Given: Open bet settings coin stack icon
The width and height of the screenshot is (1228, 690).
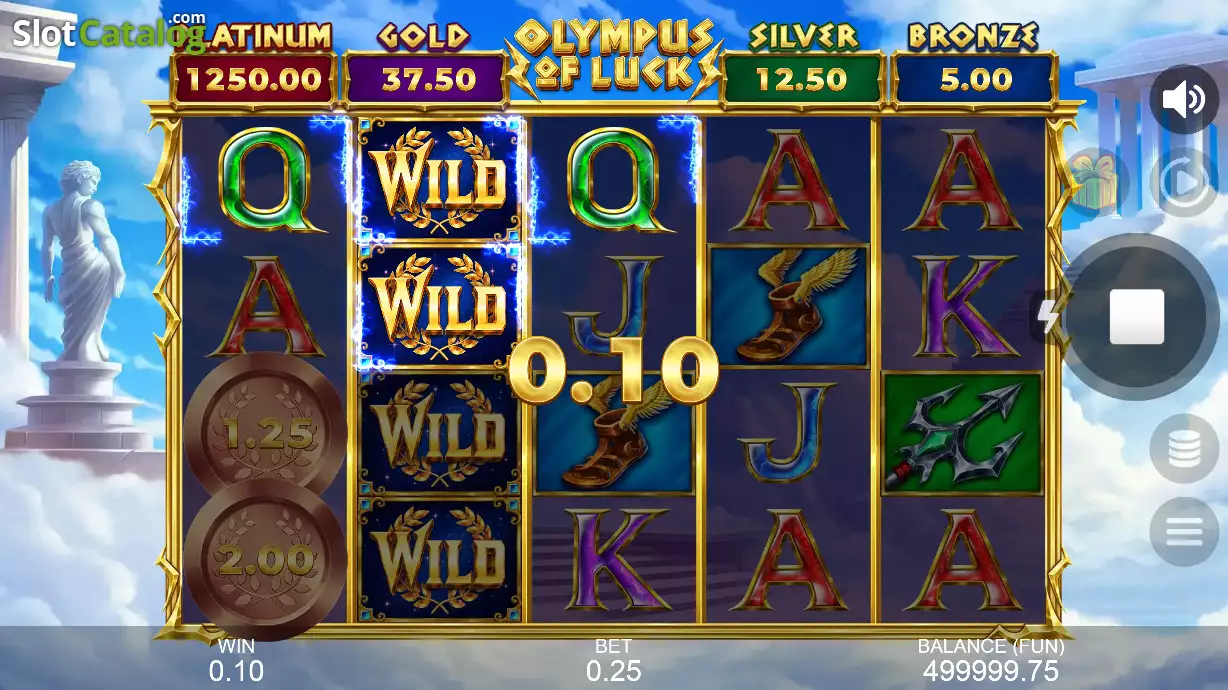Looking at the screenshot, I should point(1184,449).
